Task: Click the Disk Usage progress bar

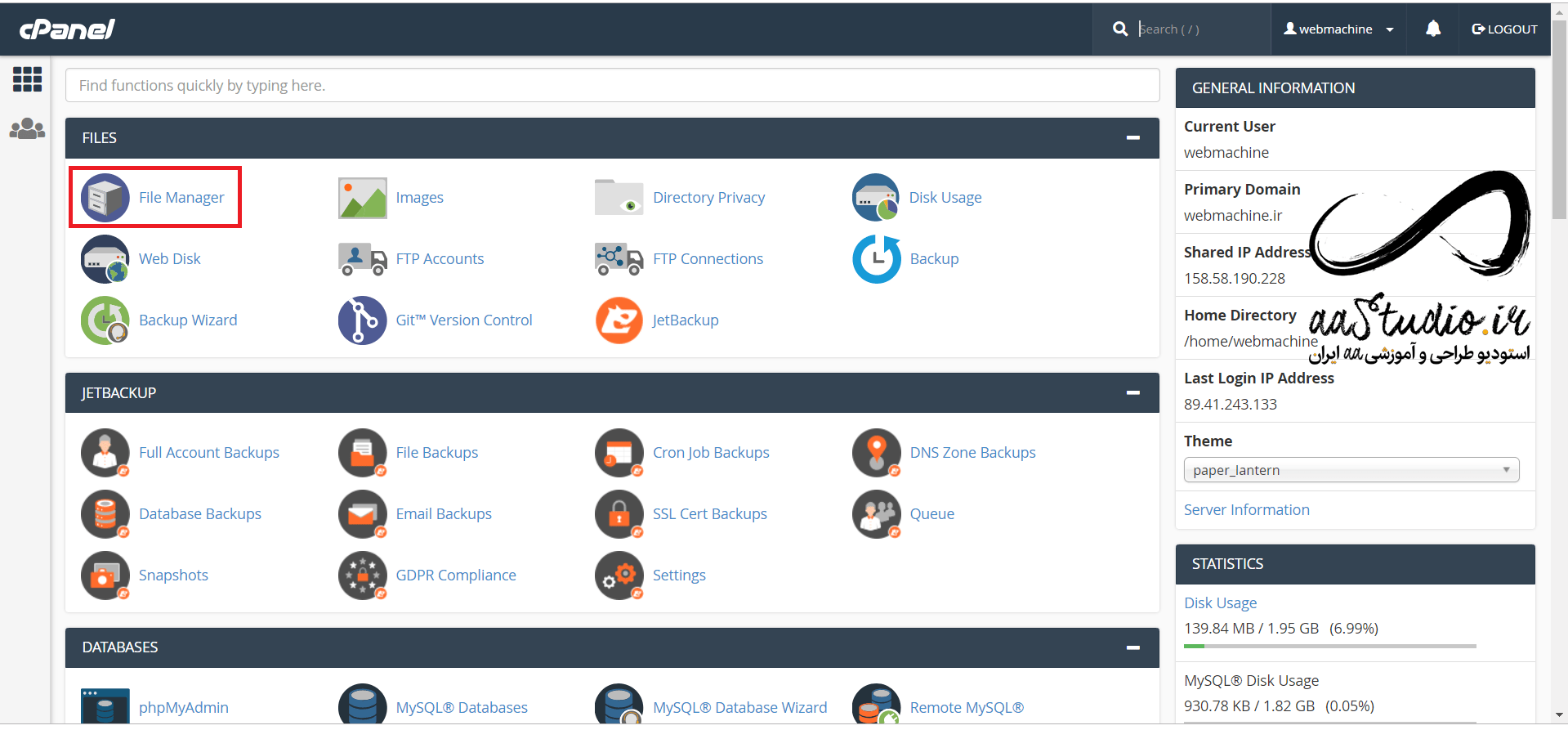Action: pos(1329,647)
